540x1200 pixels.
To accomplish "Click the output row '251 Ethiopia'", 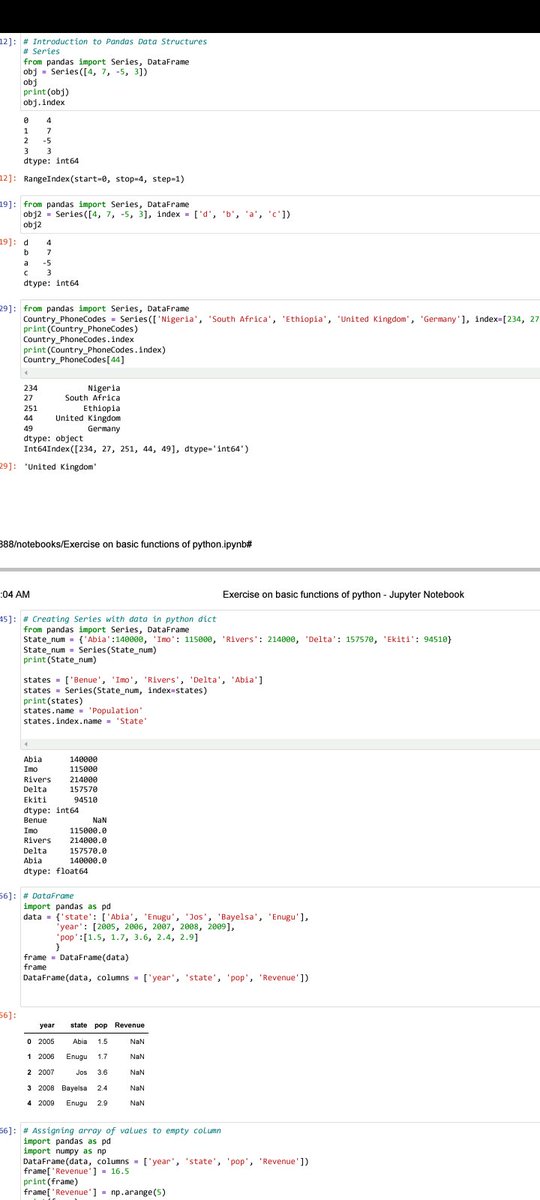I will tap(72, 408).
